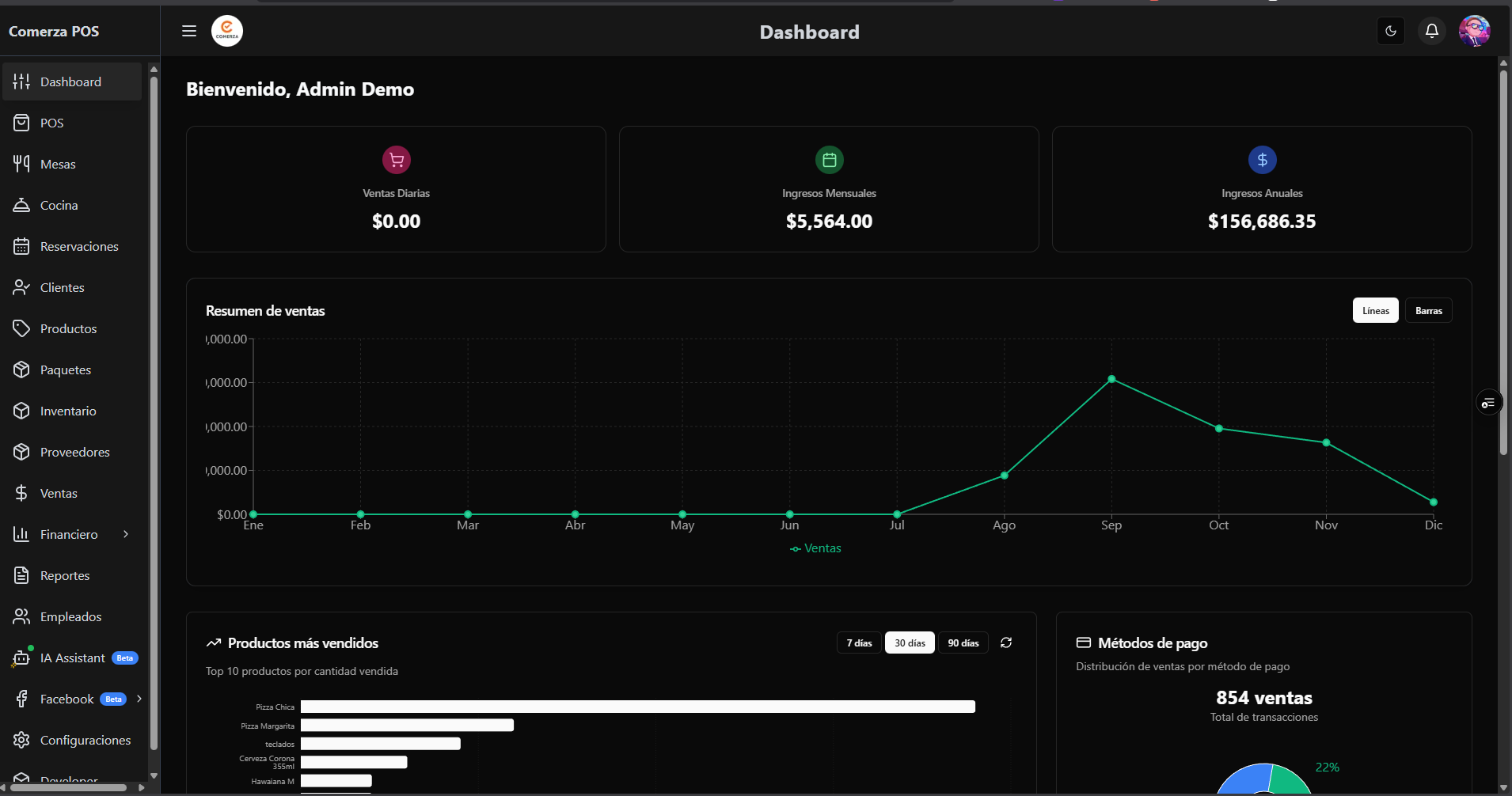Click the $5,564.00 monthly income value

830,222
